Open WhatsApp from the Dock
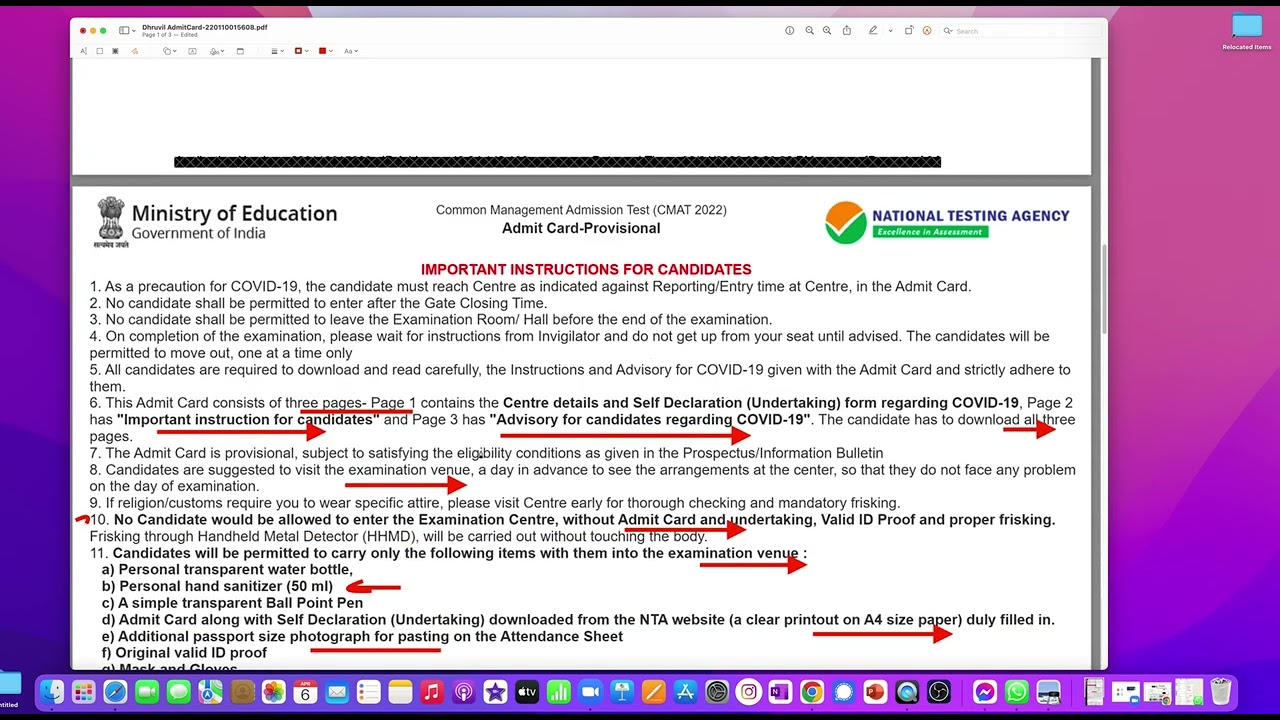 (x=1017, y=692)
